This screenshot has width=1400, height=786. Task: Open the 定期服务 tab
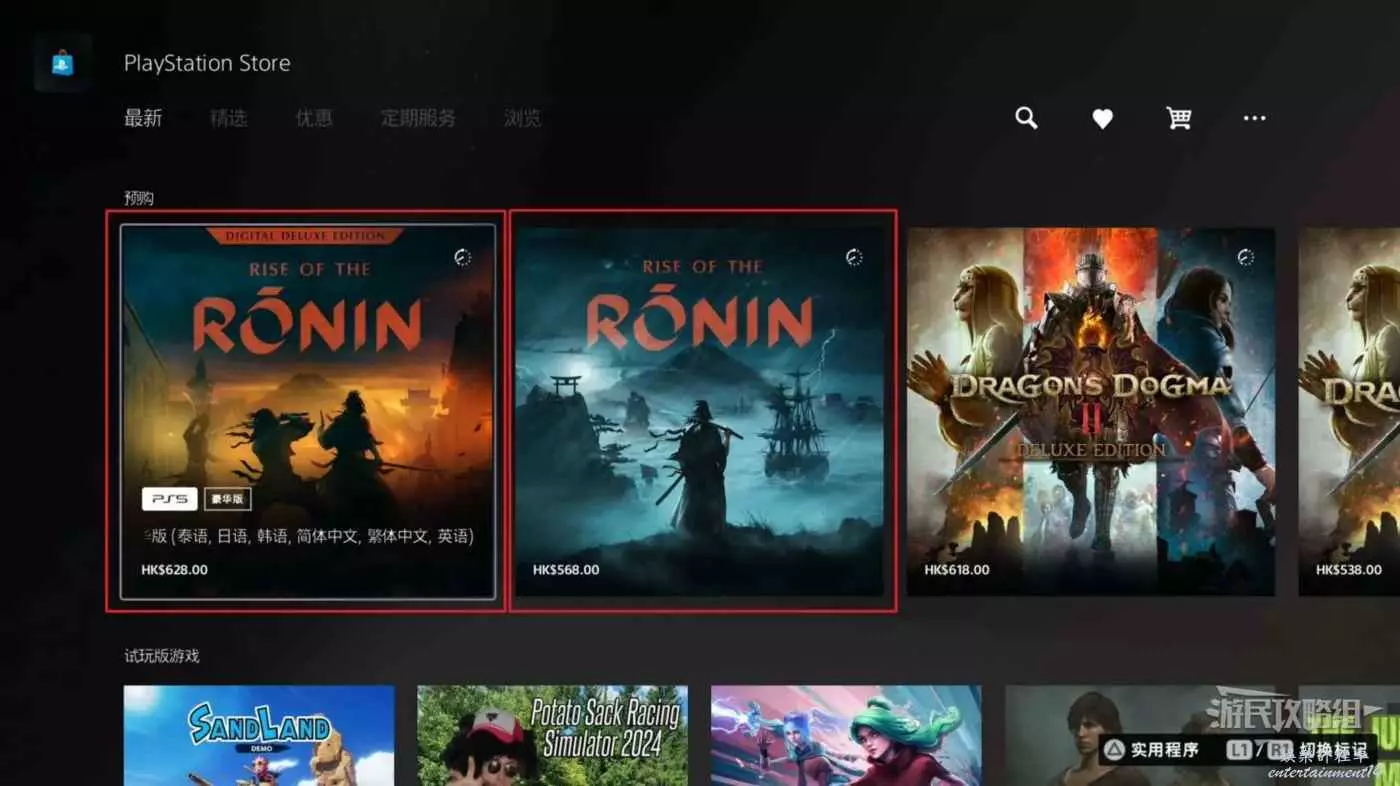click(418, 118)
